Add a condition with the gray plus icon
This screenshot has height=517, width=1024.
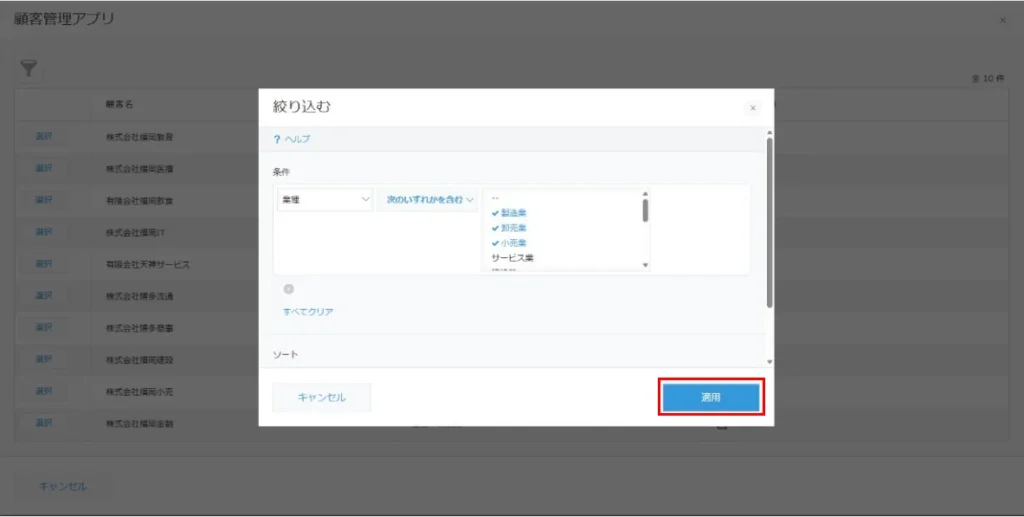click(x=289, y=289)
